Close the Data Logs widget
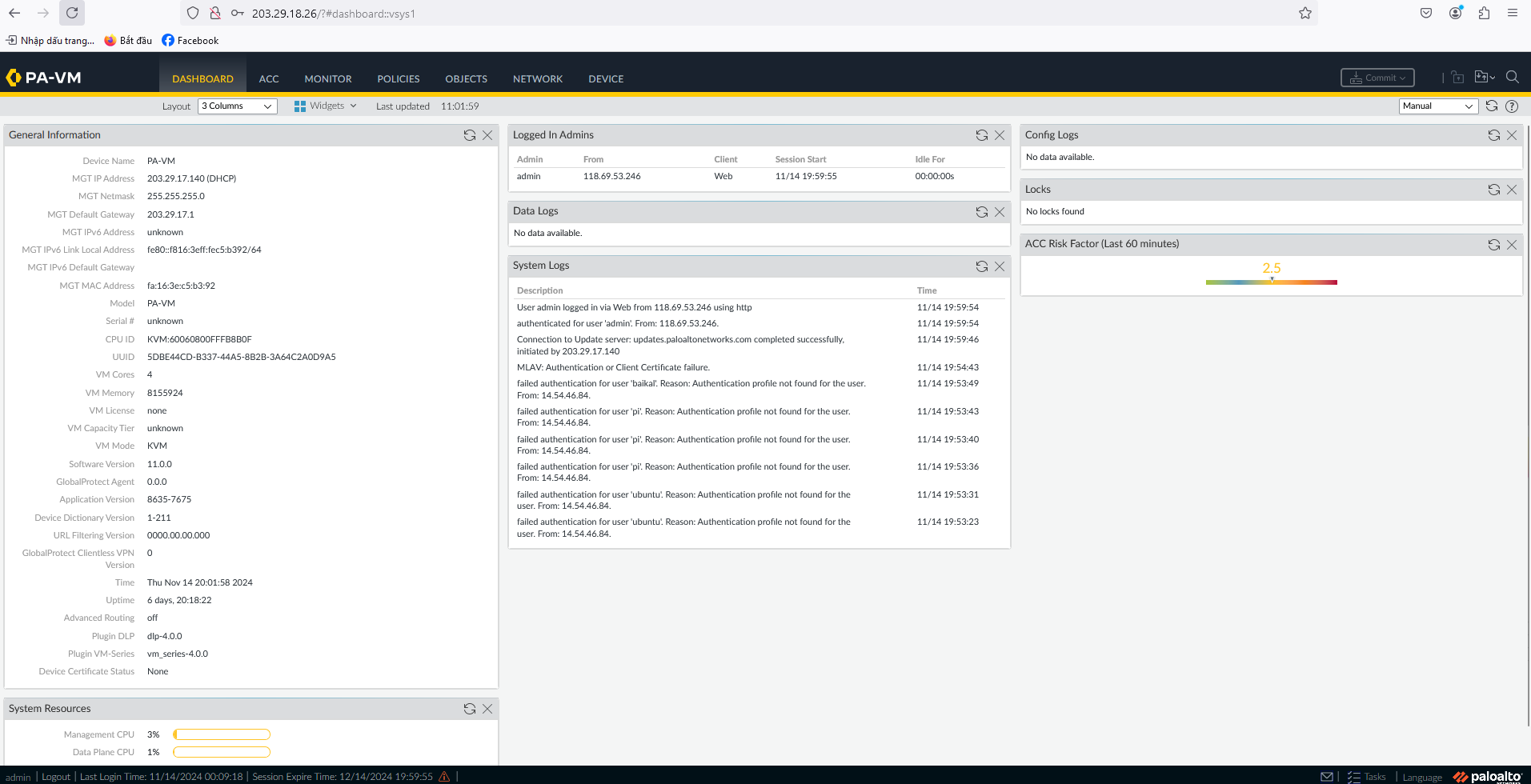Viewport: 1531px width, 784px height. coord(1000,212)
